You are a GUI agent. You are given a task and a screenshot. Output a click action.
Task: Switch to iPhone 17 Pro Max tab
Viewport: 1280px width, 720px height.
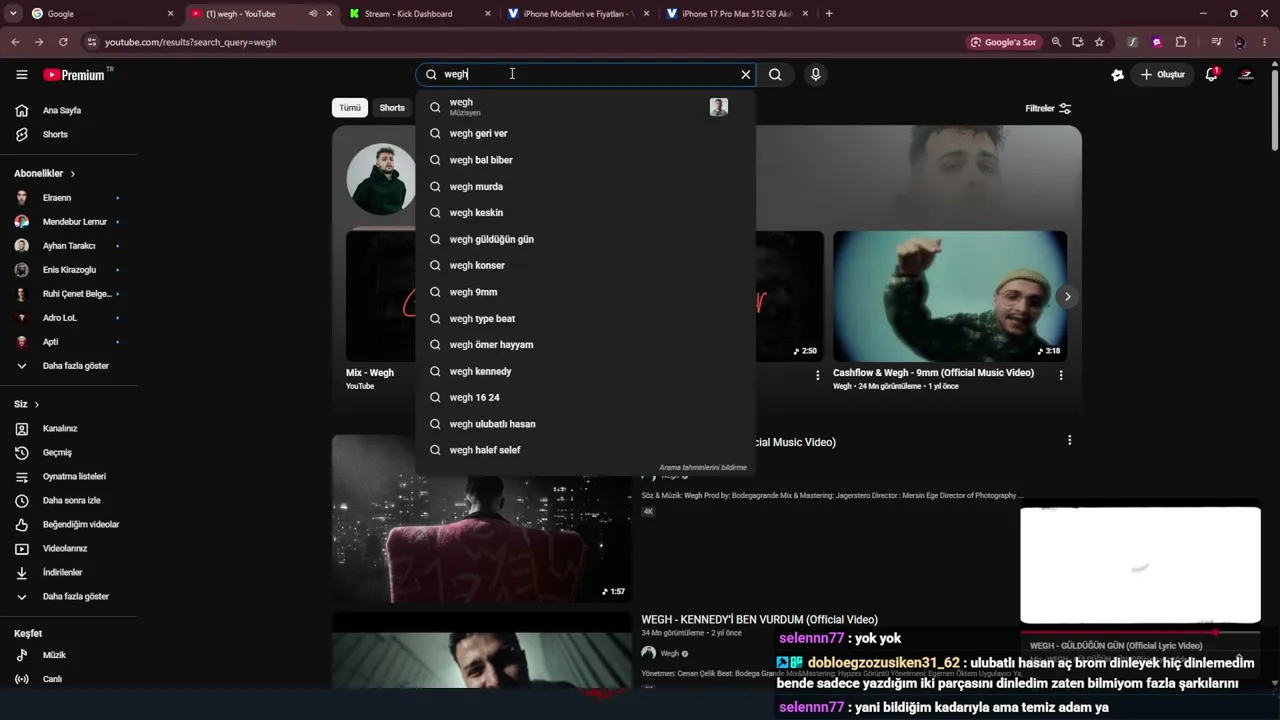point(735,14)
